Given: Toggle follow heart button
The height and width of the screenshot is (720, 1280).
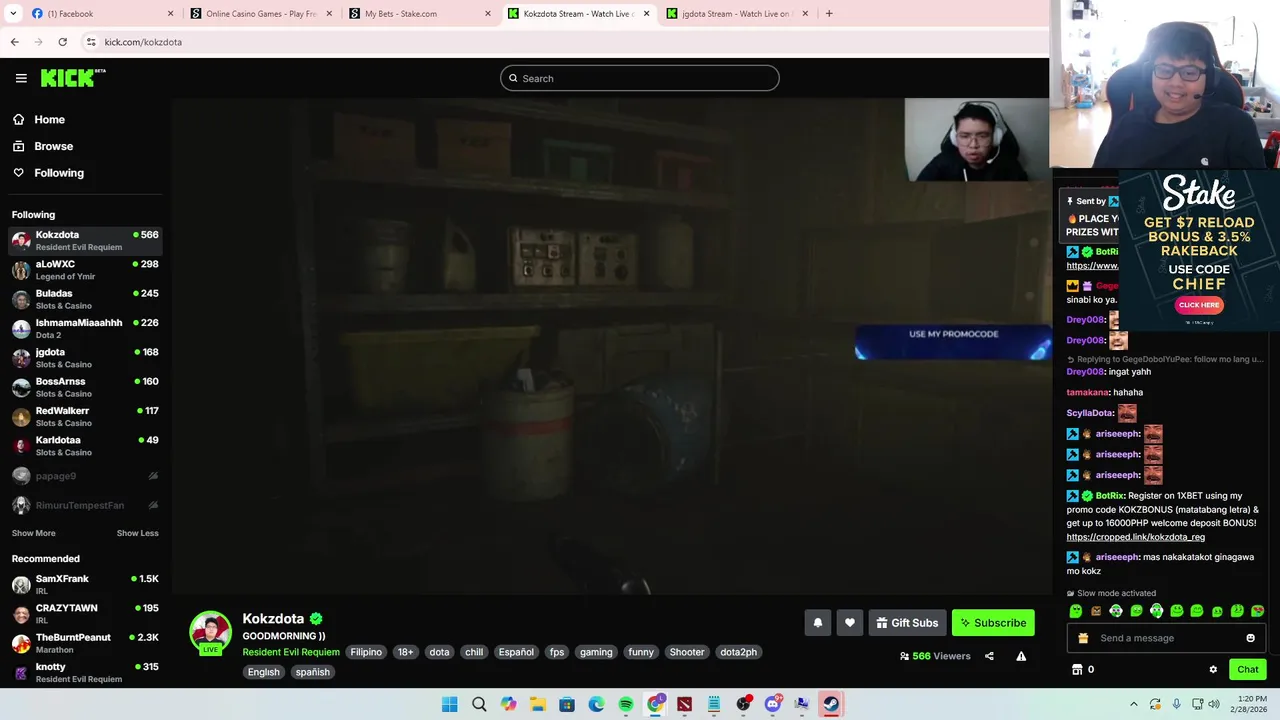Looking at the screenshot, I should point(850,623).
